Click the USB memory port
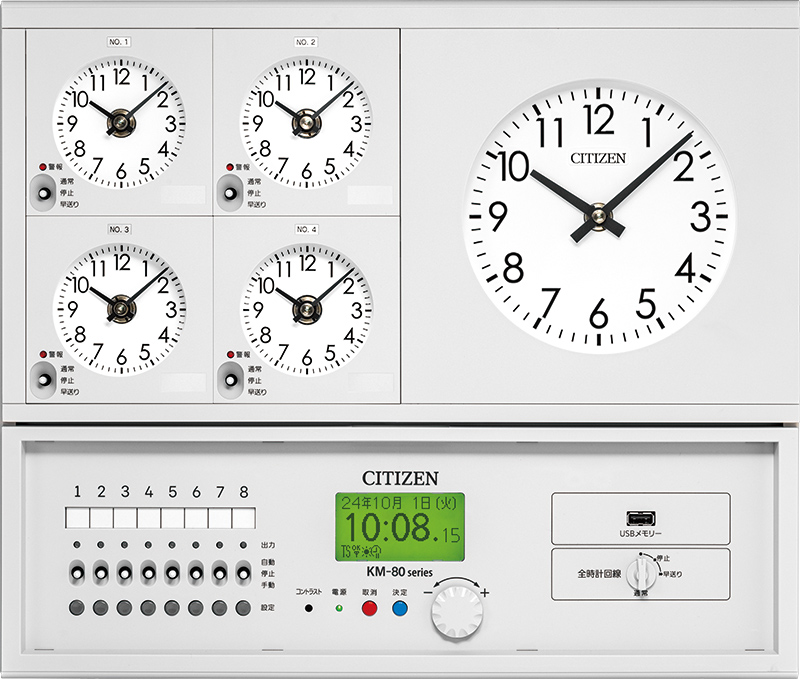 [x=639, y=518]
